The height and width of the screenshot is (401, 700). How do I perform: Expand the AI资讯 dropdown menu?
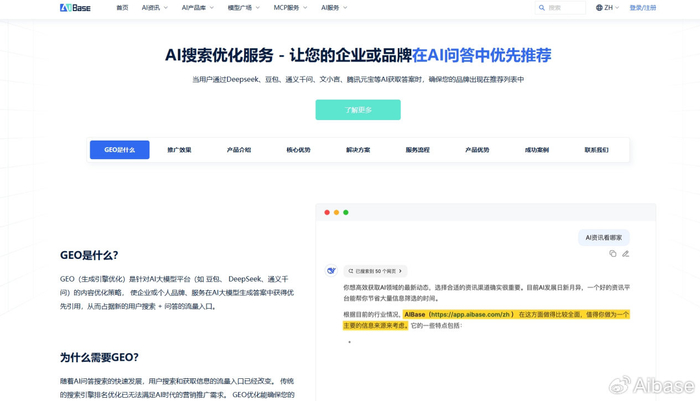click(x=154, y=8)
